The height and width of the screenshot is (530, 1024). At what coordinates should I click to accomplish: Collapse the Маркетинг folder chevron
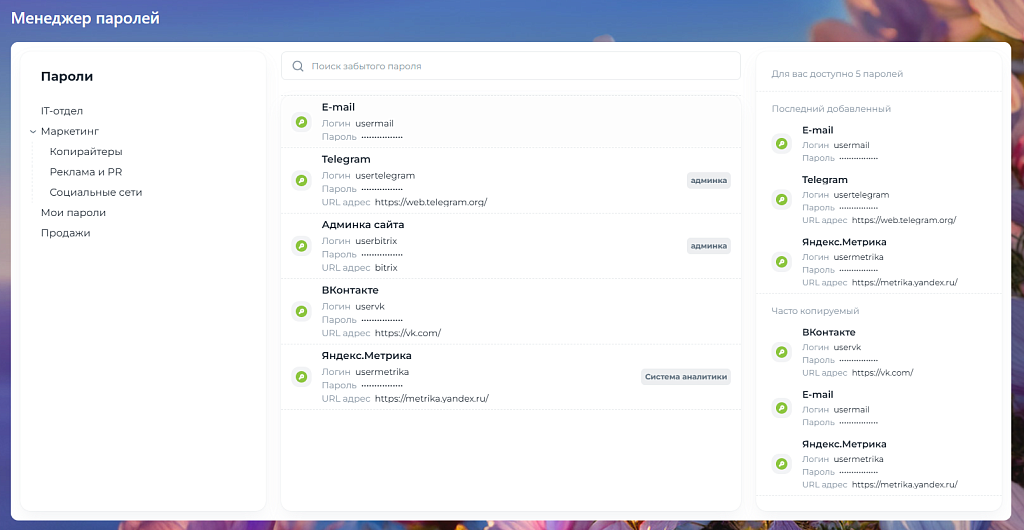point(33,132)
